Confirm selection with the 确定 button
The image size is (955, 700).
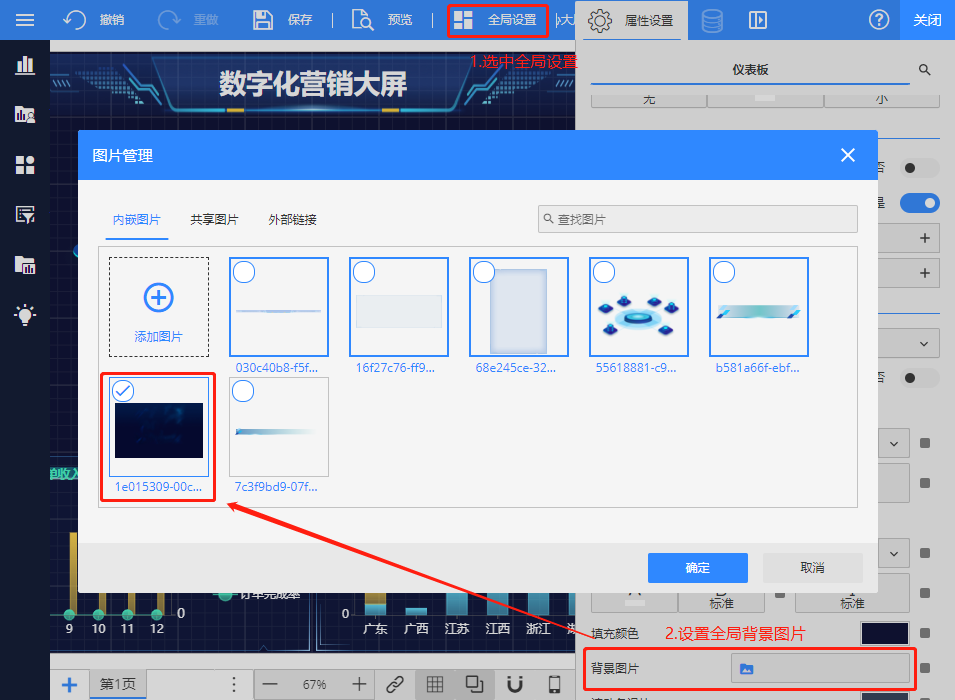coord(697,568)
